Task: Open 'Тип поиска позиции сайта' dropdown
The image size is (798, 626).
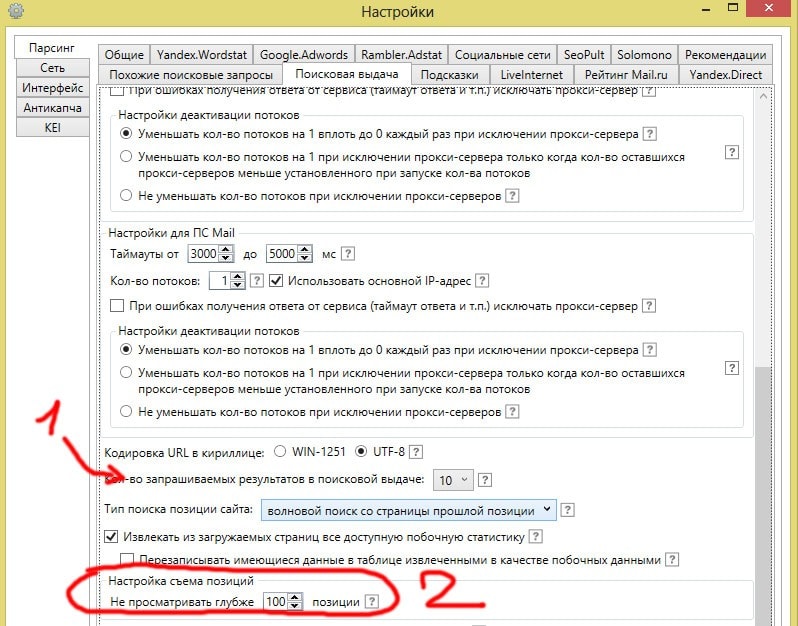Action: click(409, 510)
